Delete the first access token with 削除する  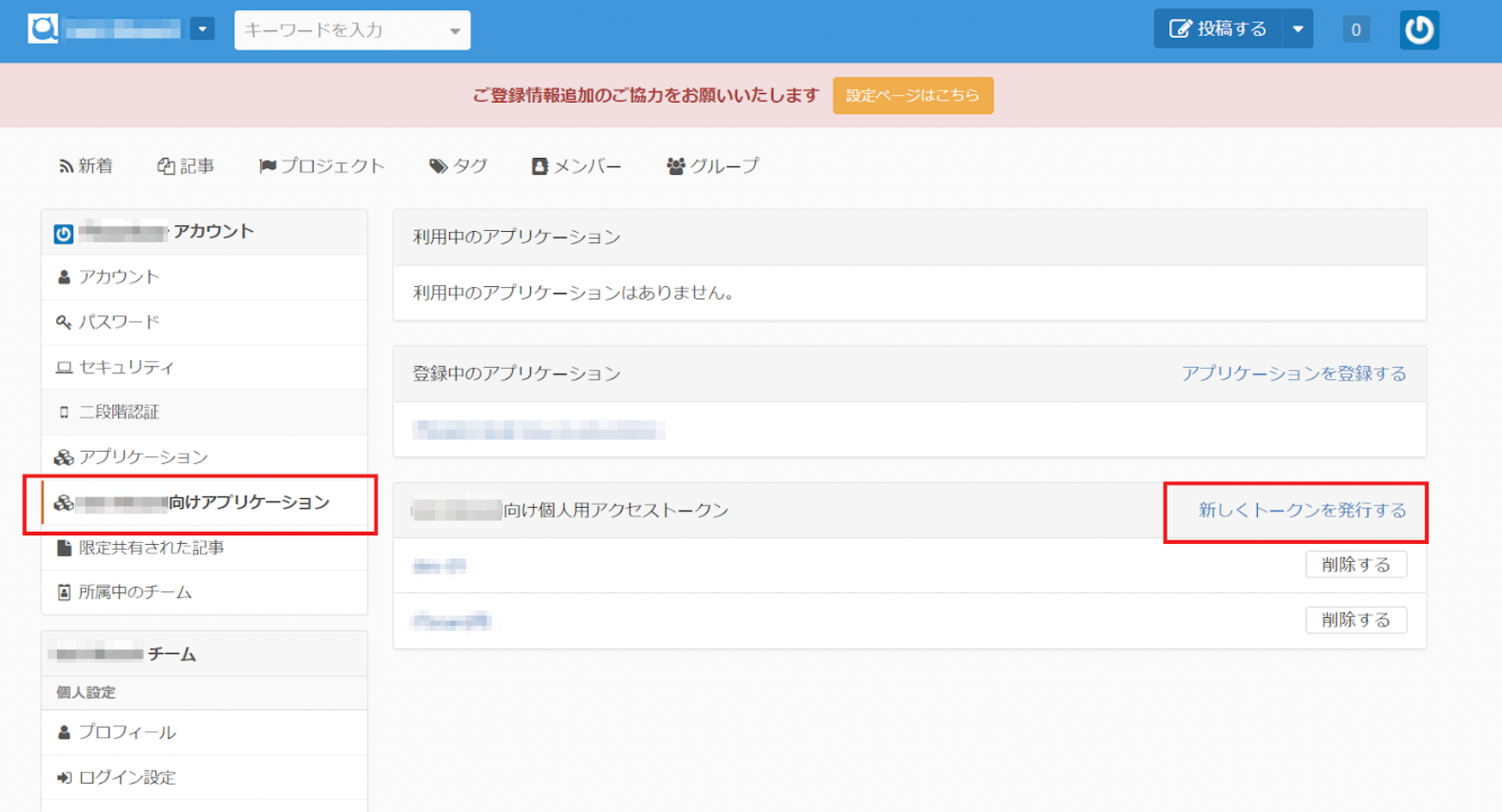1355,565
